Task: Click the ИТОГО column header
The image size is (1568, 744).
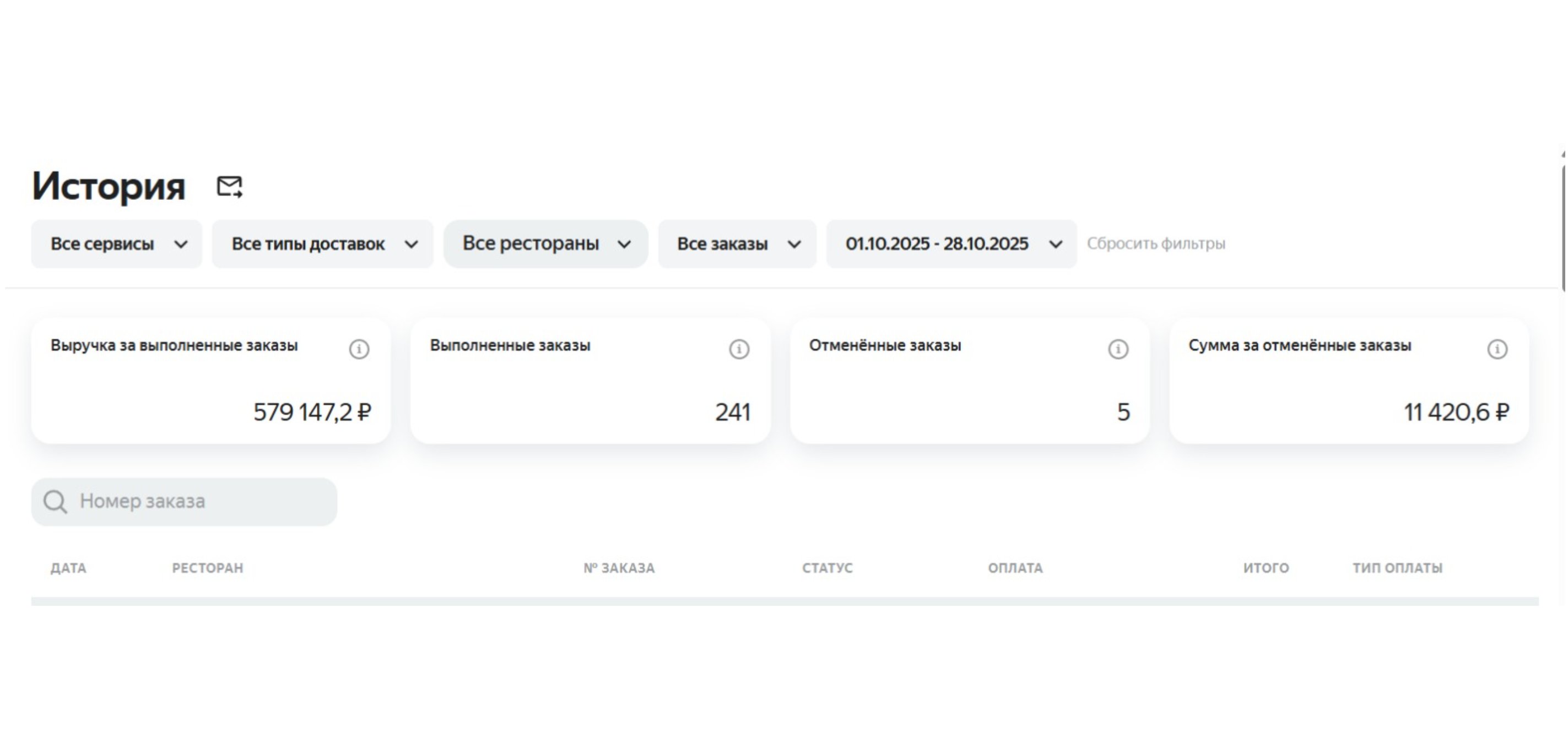Action: pyautogui.click(x=1266, y=568)
